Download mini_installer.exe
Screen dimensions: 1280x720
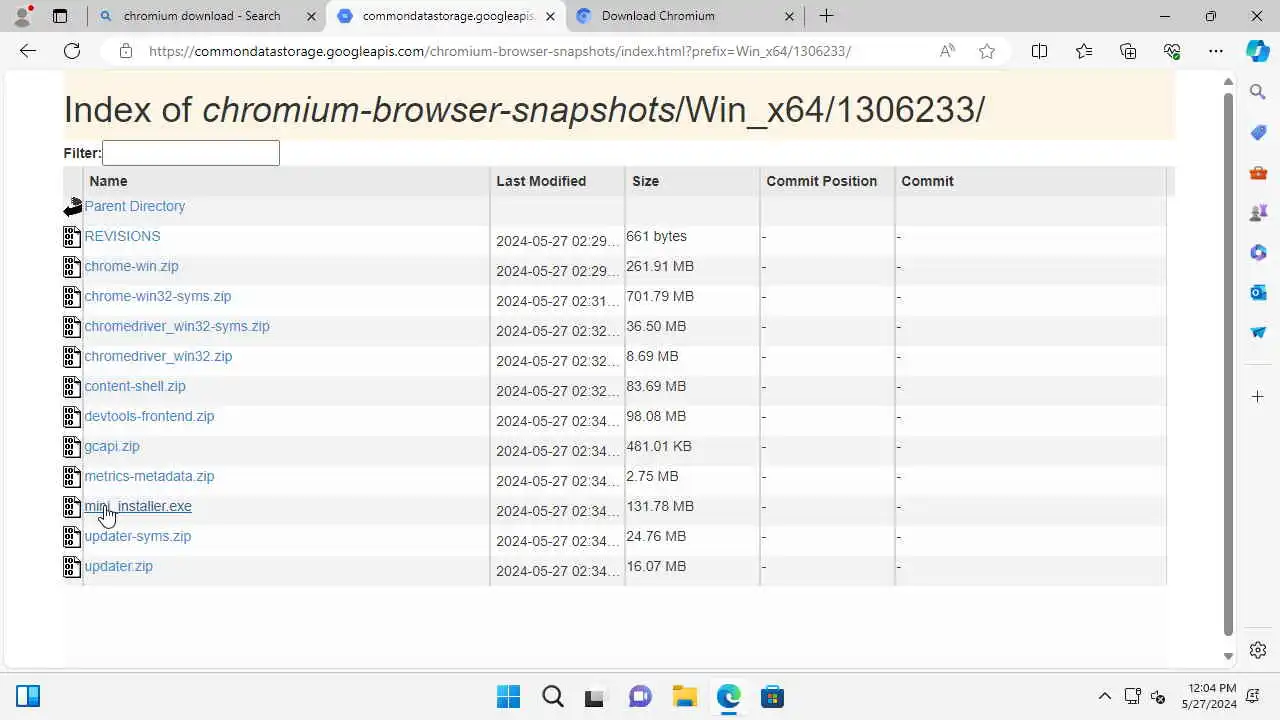[138, 506]
